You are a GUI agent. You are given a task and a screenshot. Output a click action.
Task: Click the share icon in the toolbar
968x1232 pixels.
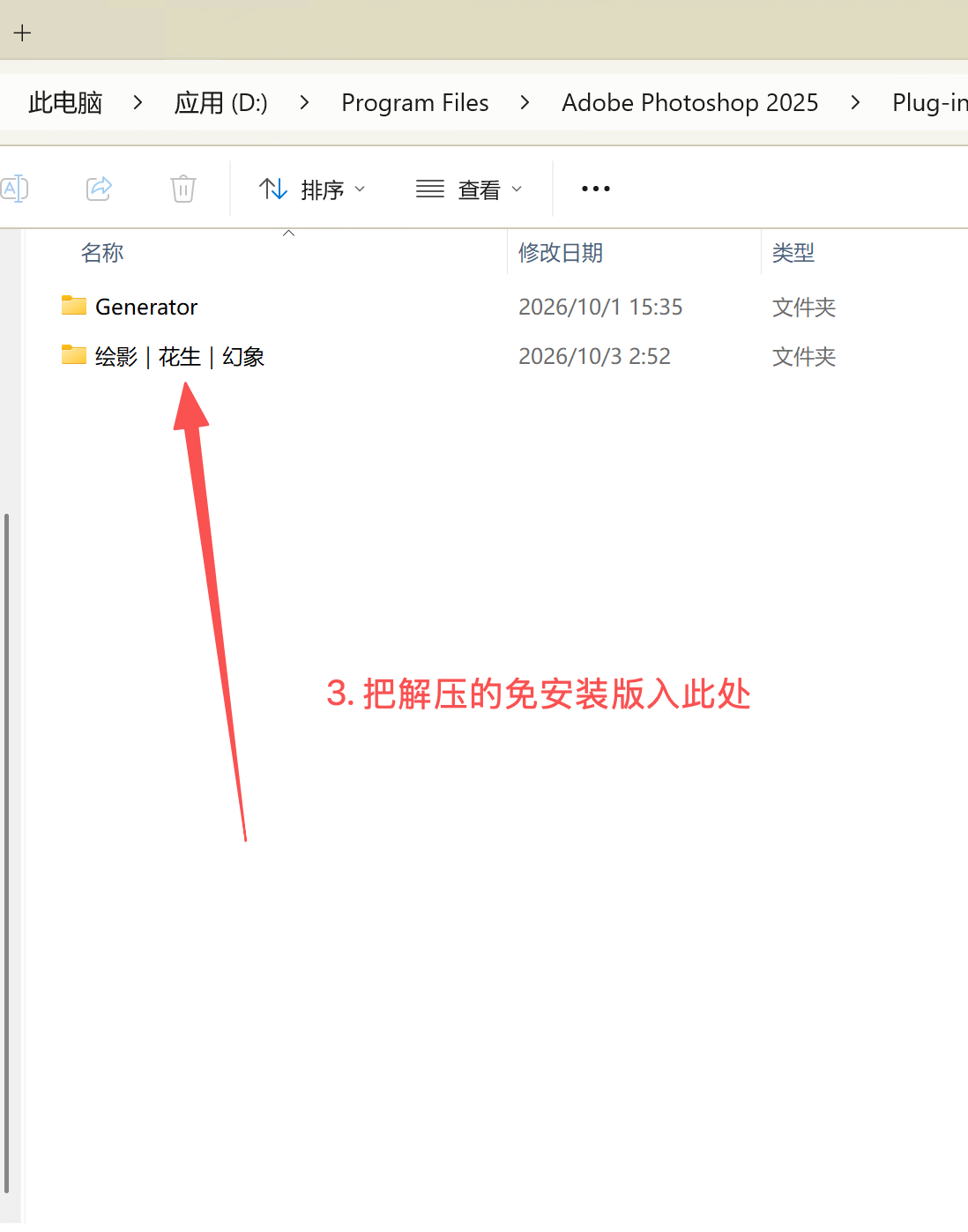99,189
